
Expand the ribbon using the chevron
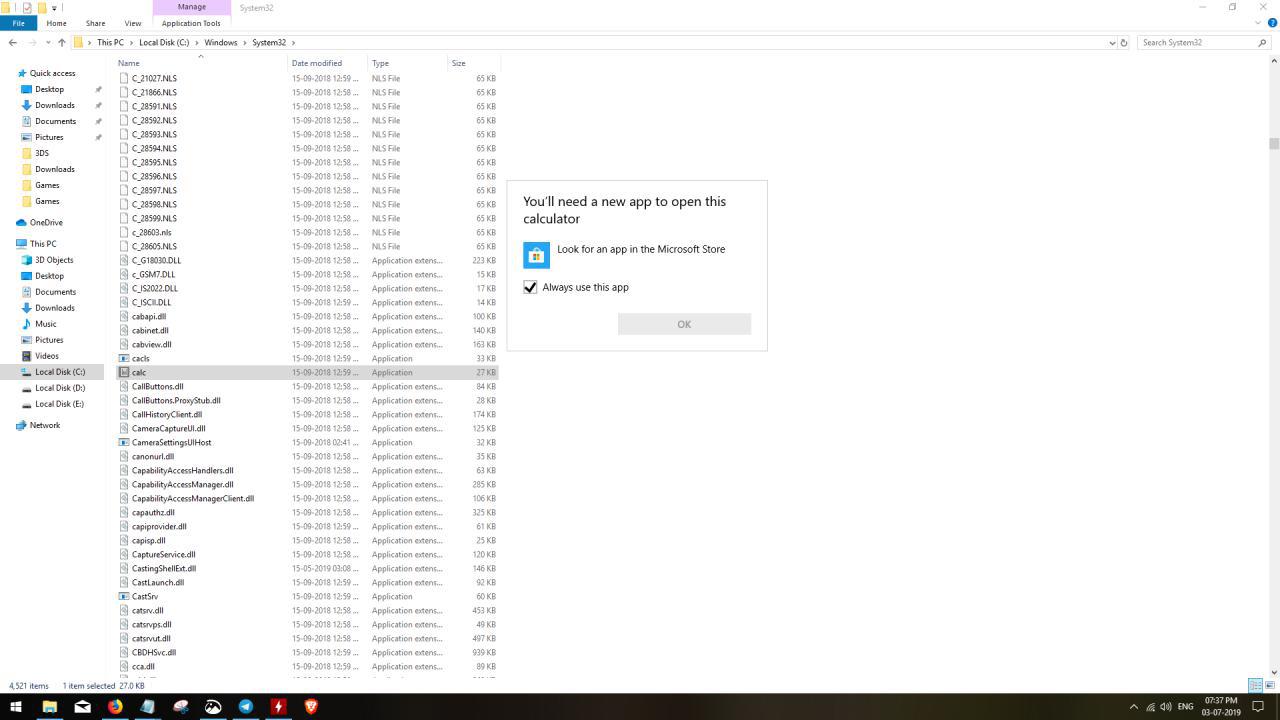1257,22
